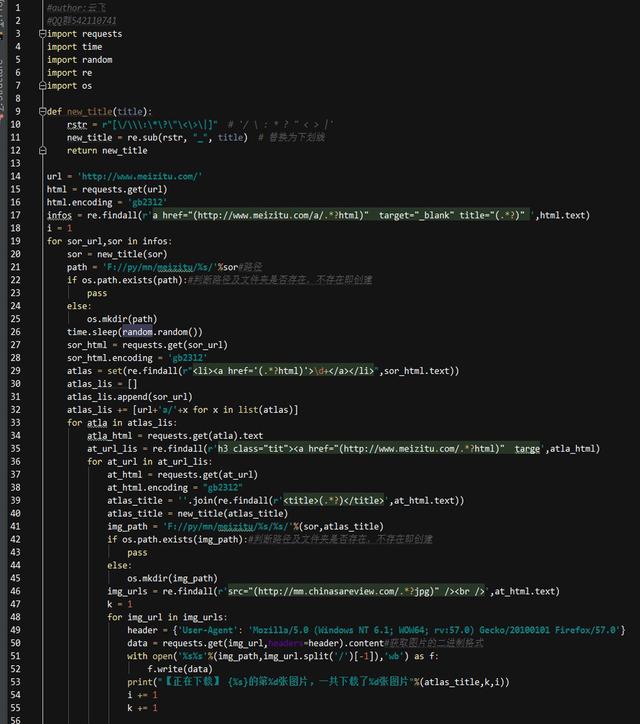The width and height of the screenshot is (640, 724).
Task: Click line number 46 in the gutter
Action: click(15, 591)
